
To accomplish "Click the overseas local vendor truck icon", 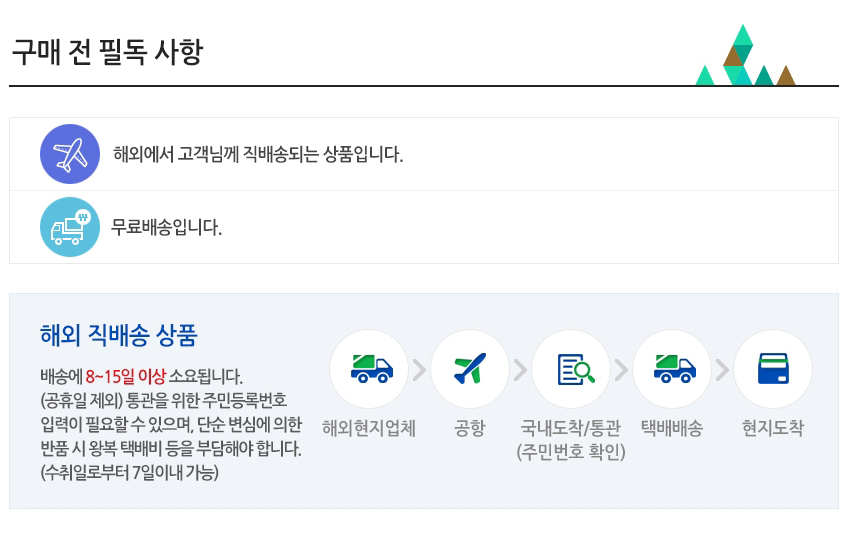I will (x=369, y=369).
